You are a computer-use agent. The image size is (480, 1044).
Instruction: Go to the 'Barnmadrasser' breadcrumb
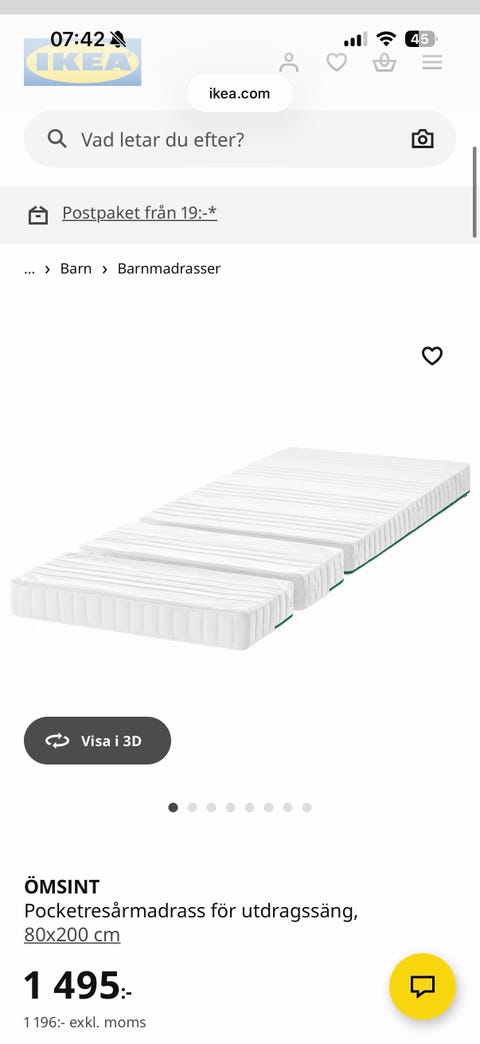tap(169, 269)
